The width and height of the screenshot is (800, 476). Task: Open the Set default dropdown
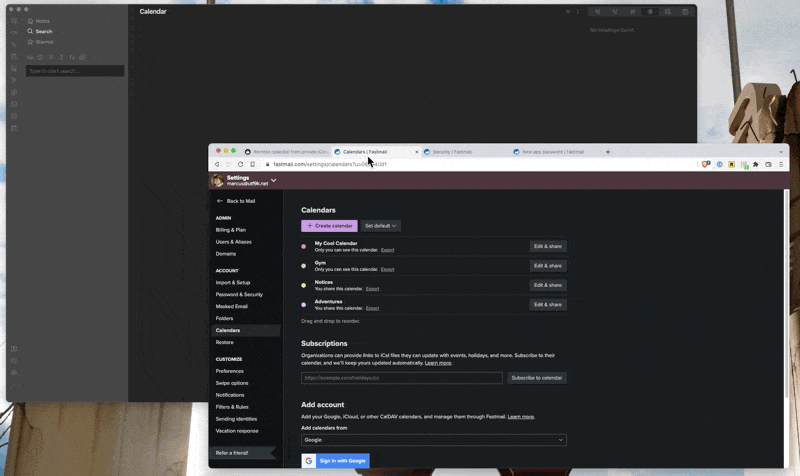380,226
